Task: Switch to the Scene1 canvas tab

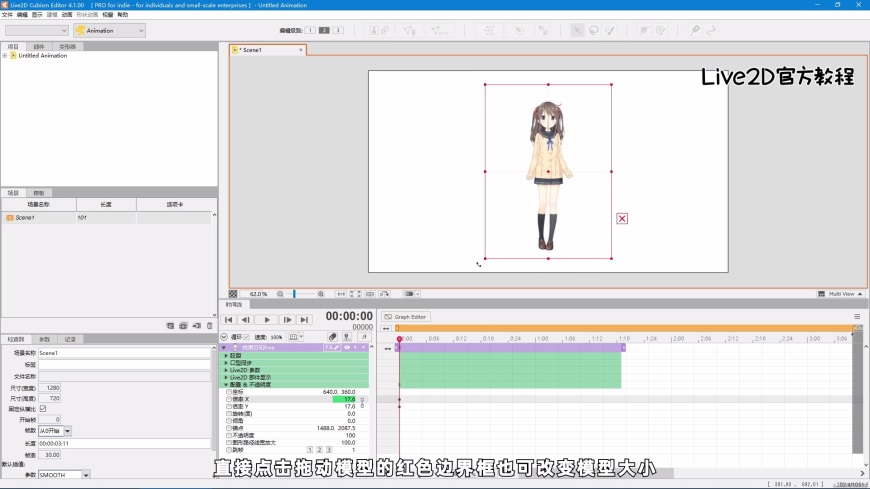Action: (267, 50)
